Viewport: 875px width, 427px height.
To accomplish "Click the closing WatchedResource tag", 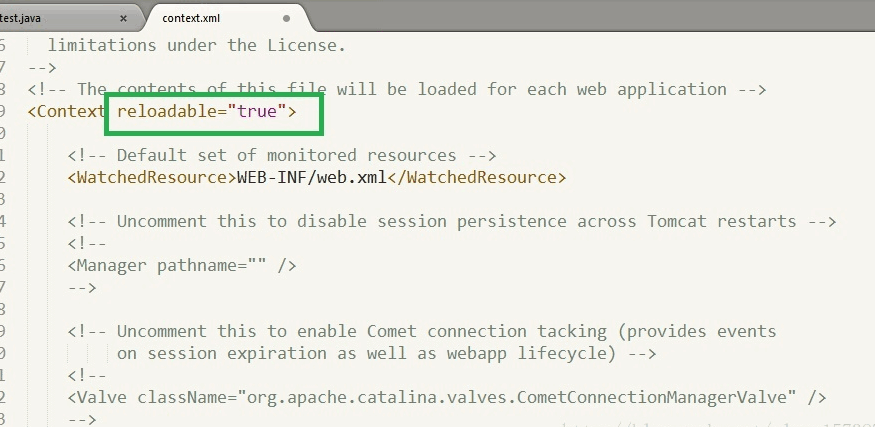I will coord(477,177).
